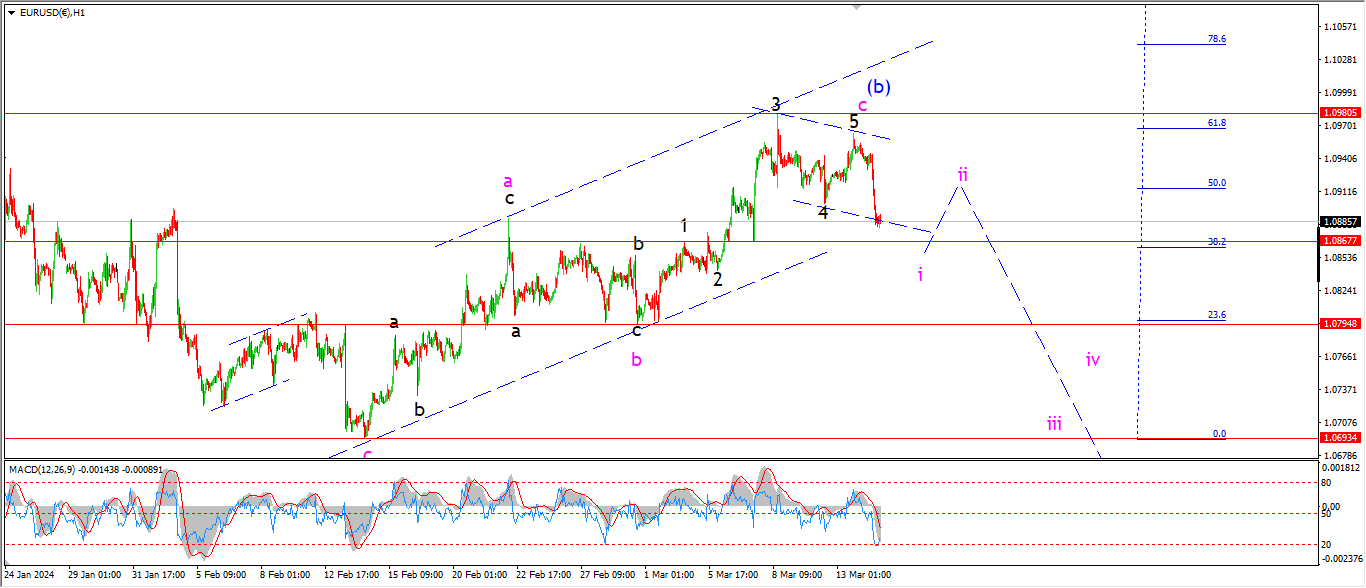The width and height of the screenshot is (1366, 588).
Task: Select the 61.8 Fibonacci level label
Action: coord(1217,122)
